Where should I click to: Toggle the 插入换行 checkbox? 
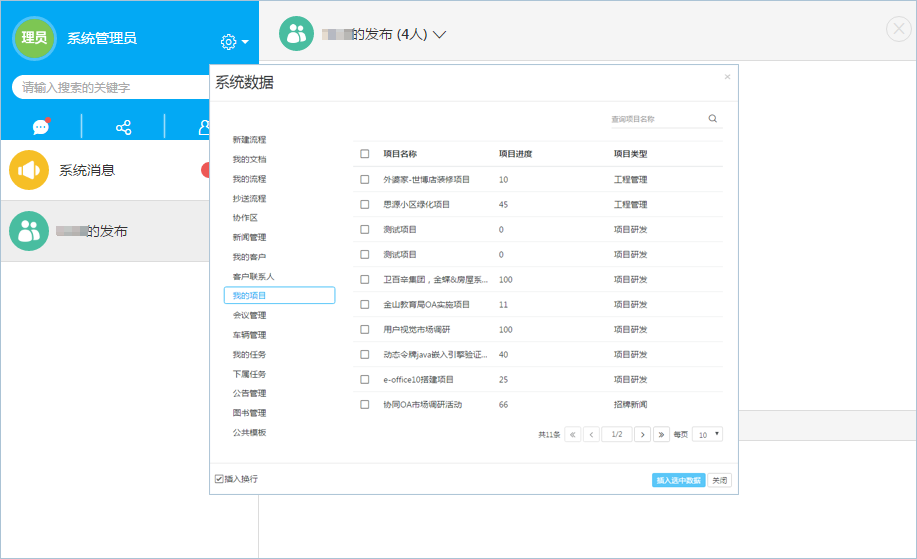(x=219, y=479)
